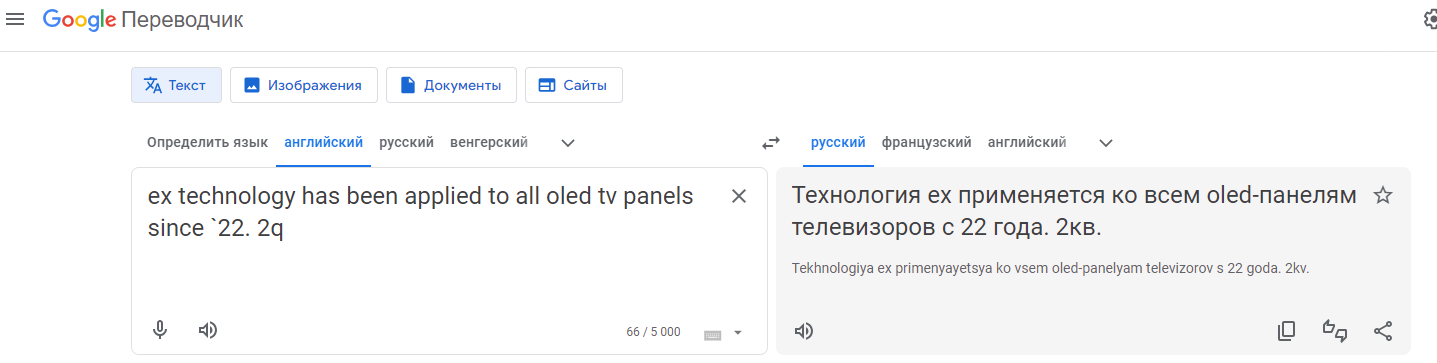Screen dimensions: 1437x363
Task: Open the settings gear
Action: (1430, 20)
